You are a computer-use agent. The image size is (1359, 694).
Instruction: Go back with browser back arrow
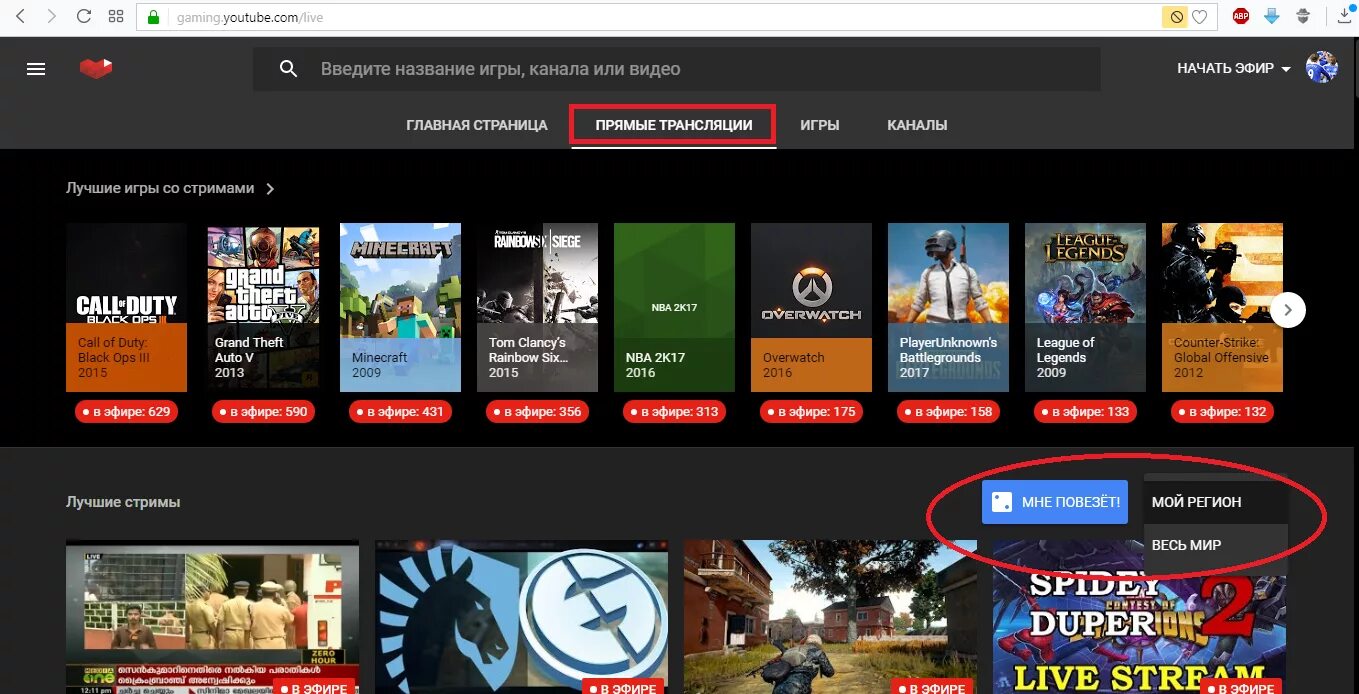(21, 17)
